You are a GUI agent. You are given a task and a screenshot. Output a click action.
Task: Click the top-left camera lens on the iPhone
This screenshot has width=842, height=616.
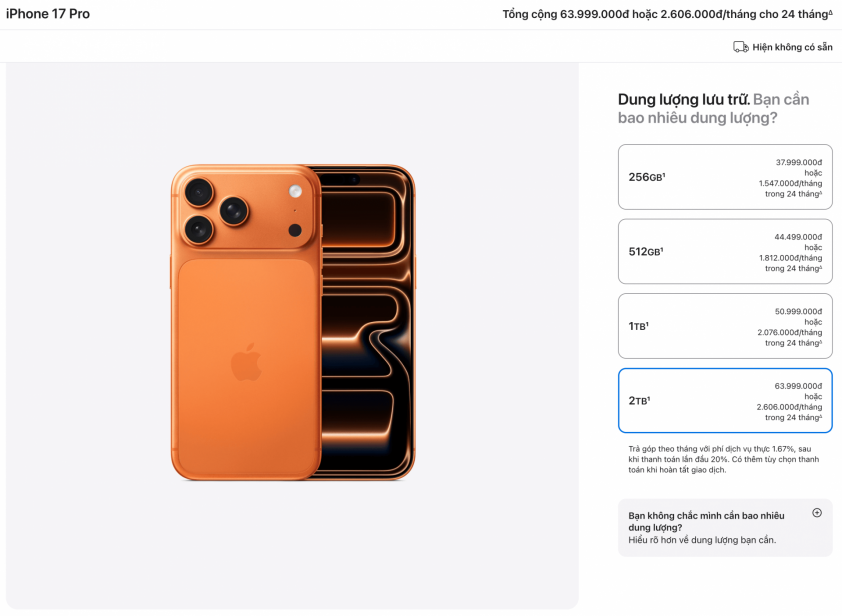(x=199, y=191)
